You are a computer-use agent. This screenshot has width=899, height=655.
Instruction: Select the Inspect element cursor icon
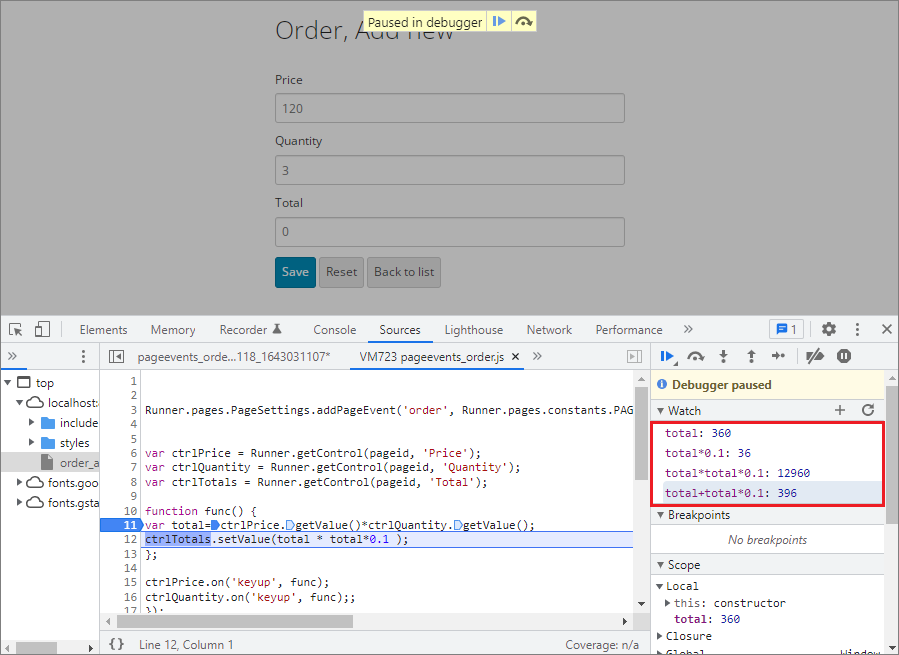tap(15, 329)
